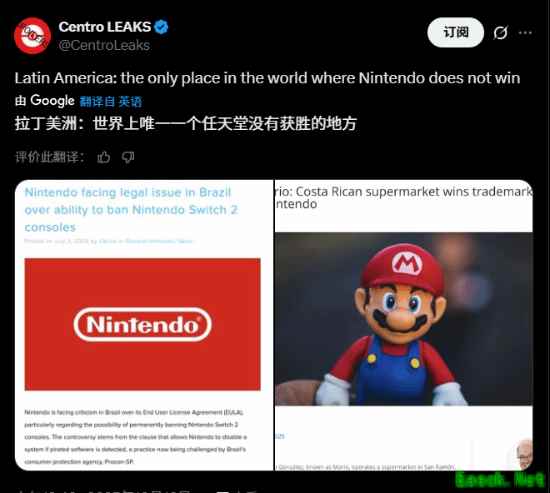Open the Centro LEAKS display name
Image resolution: width=550 pixels, height=493 pixels.
[x=105, y=27]
